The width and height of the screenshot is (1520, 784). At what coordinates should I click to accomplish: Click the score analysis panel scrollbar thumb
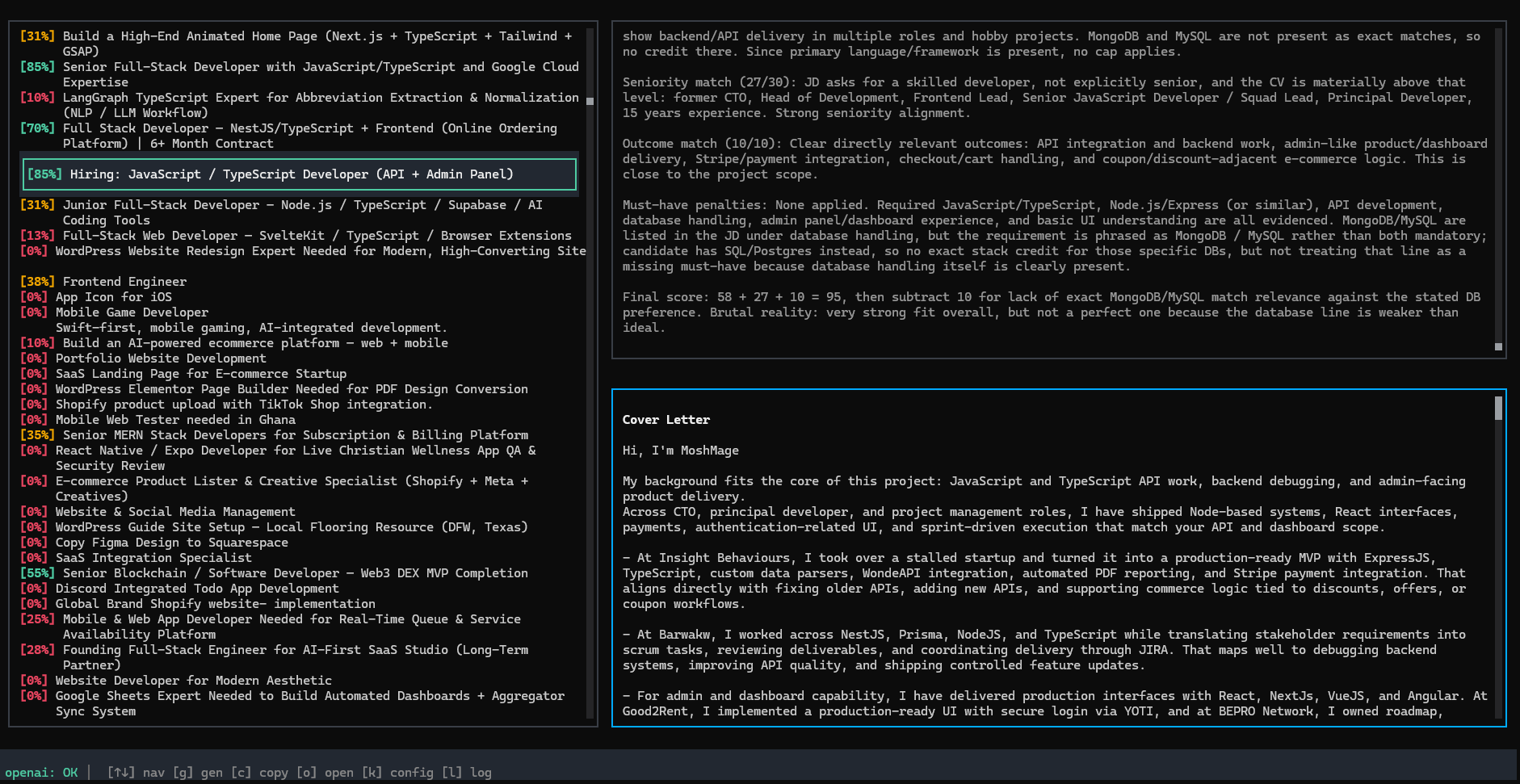click(1498, 346)
